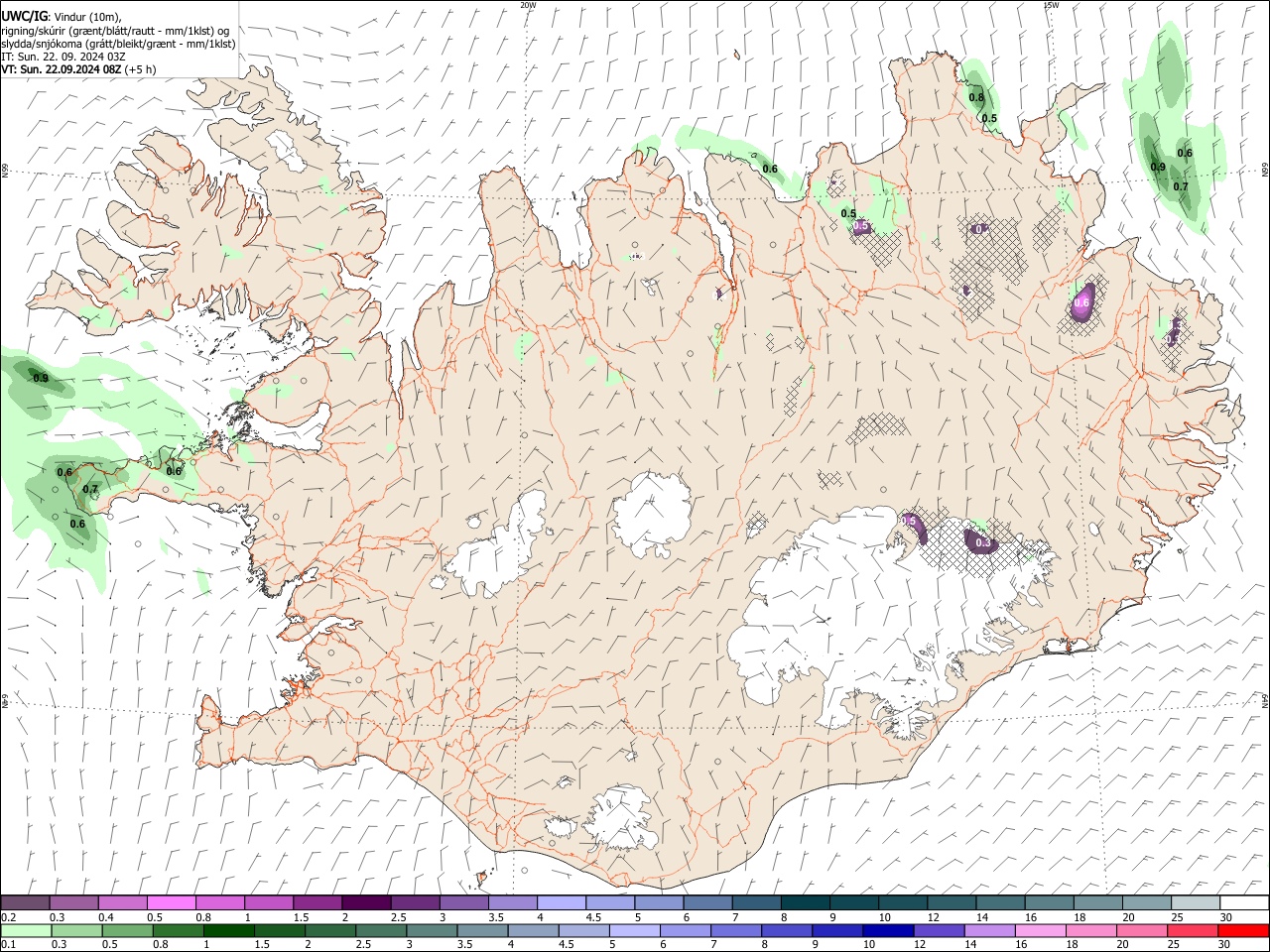Select the rain legend swatch from 0.3 to 0.5
The width and height of the screenshot is (1270, 952).
(x=76, y=930)
